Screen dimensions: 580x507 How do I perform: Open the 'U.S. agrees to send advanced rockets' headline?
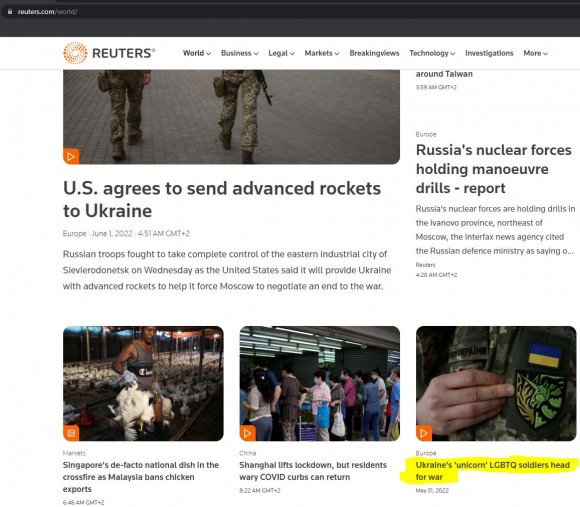(222, 200)
